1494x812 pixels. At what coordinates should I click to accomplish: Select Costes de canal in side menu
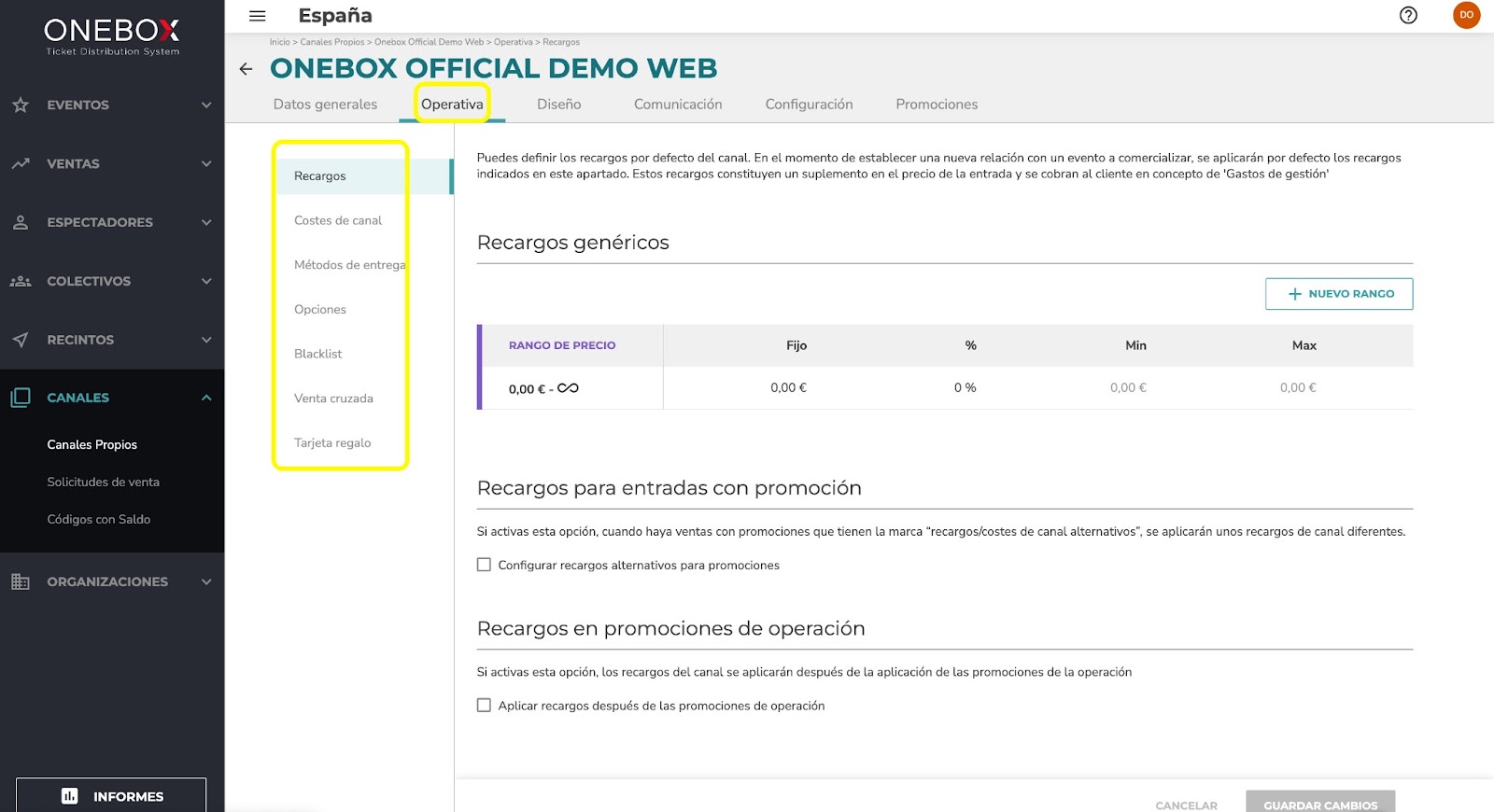(x=338, y=220)
